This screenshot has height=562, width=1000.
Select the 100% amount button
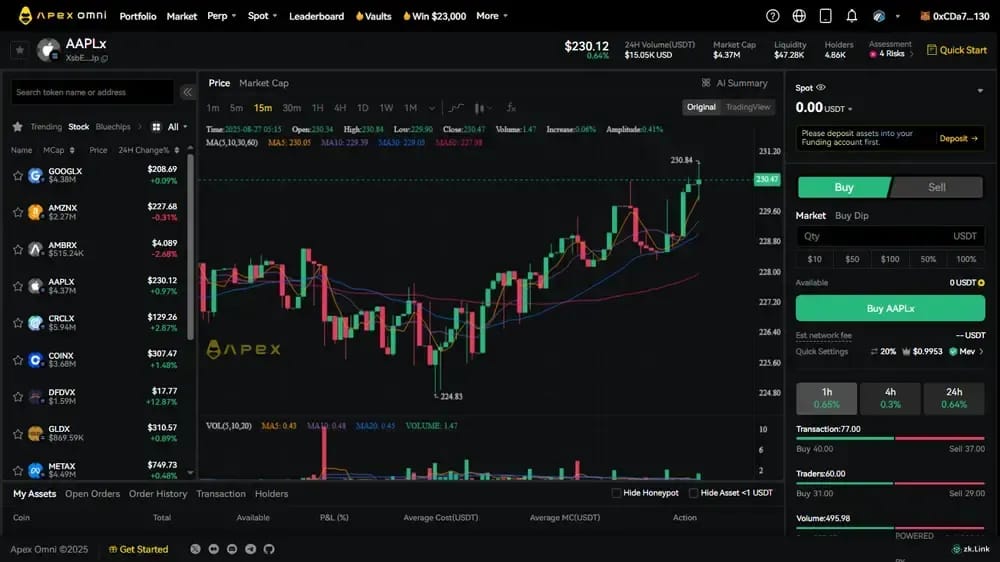tap(966, 259)
